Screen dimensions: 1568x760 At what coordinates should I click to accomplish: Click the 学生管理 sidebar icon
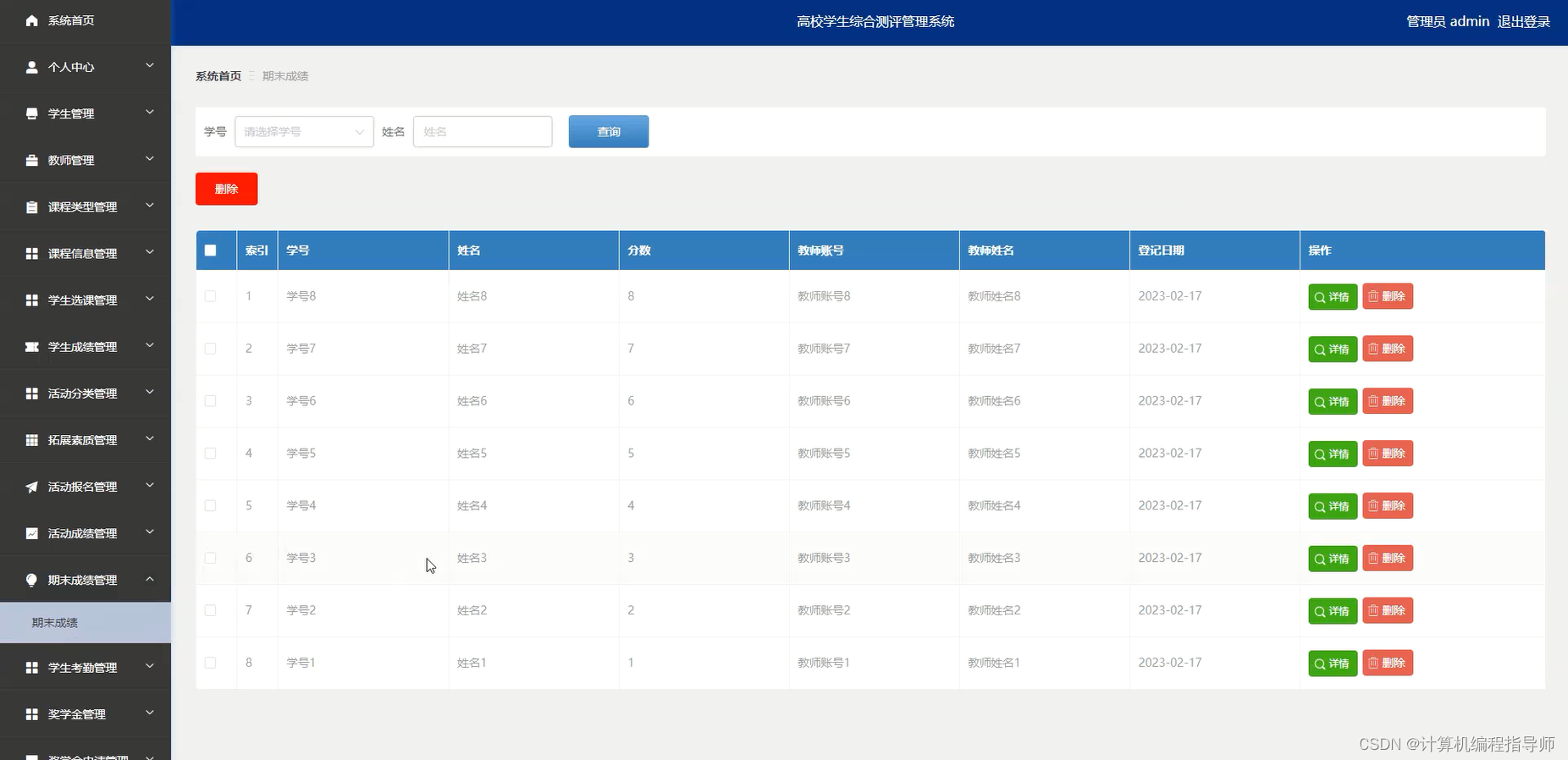[31, 113]
